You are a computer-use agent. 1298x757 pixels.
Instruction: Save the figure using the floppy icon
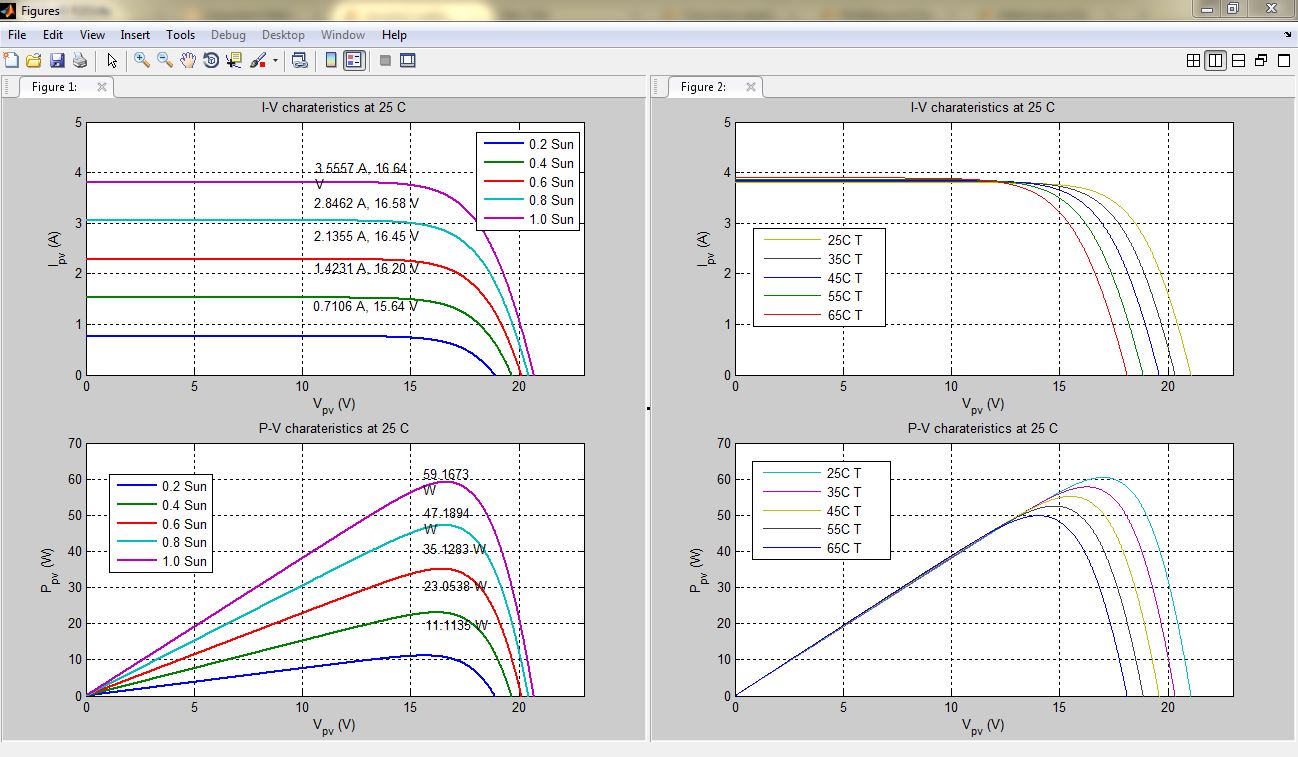(x=57, y=60)
